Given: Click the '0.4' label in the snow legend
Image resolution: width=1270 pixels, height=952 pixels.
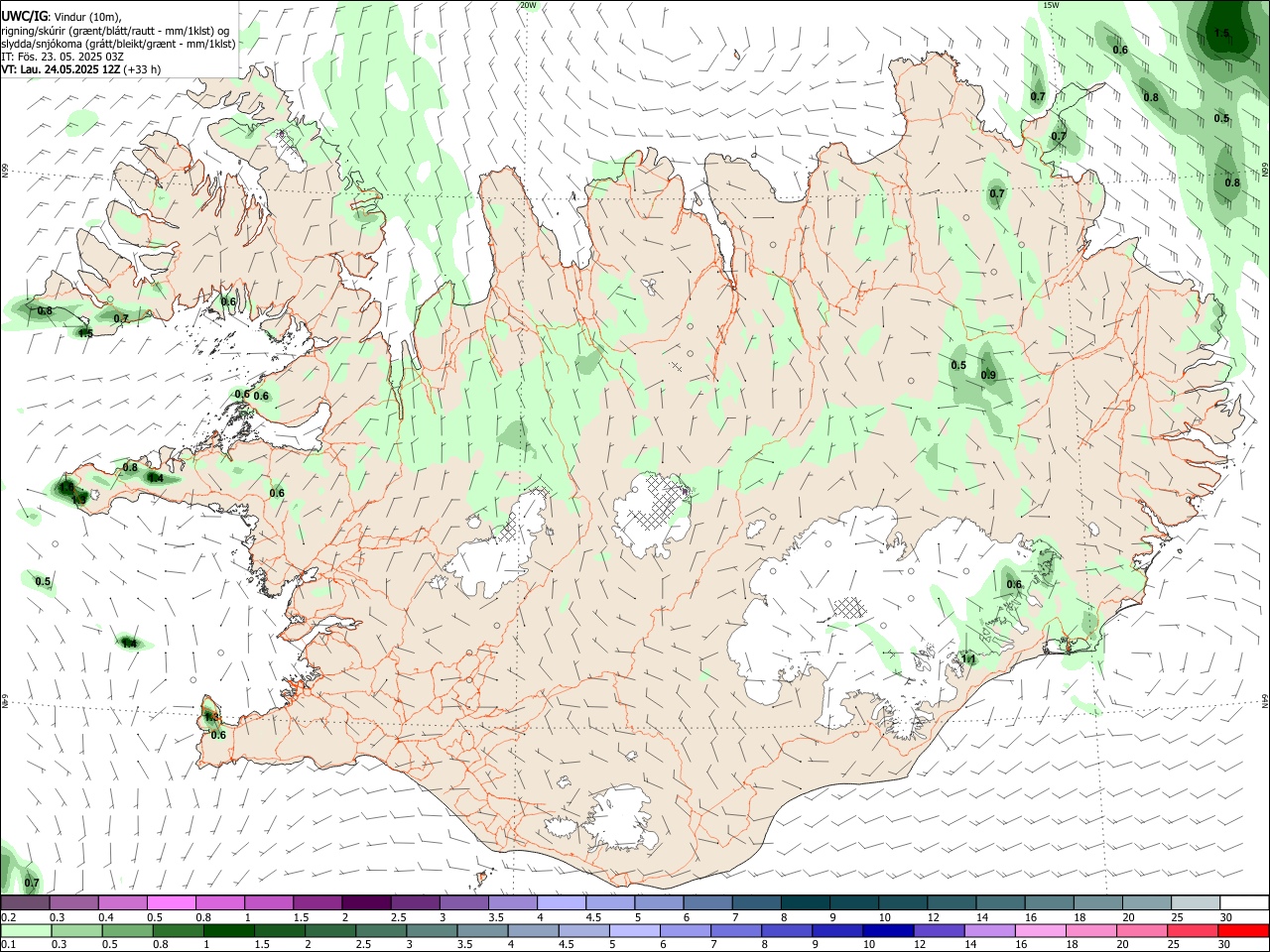Looking at the screenshot, I should tap(106, 917).
